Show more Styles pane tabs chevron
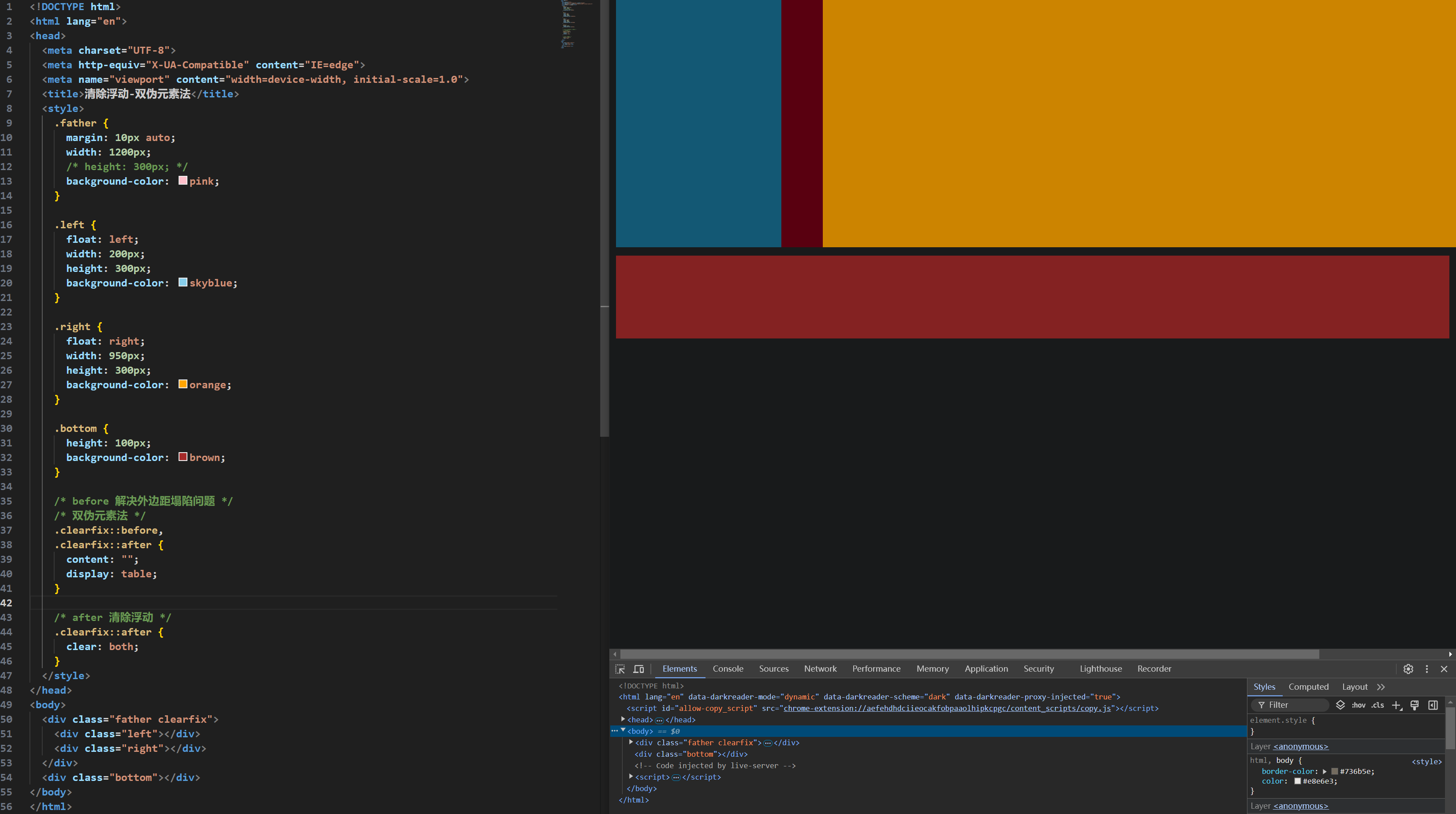This screenshot has height=814, width=1456. tap(1381, 687)
